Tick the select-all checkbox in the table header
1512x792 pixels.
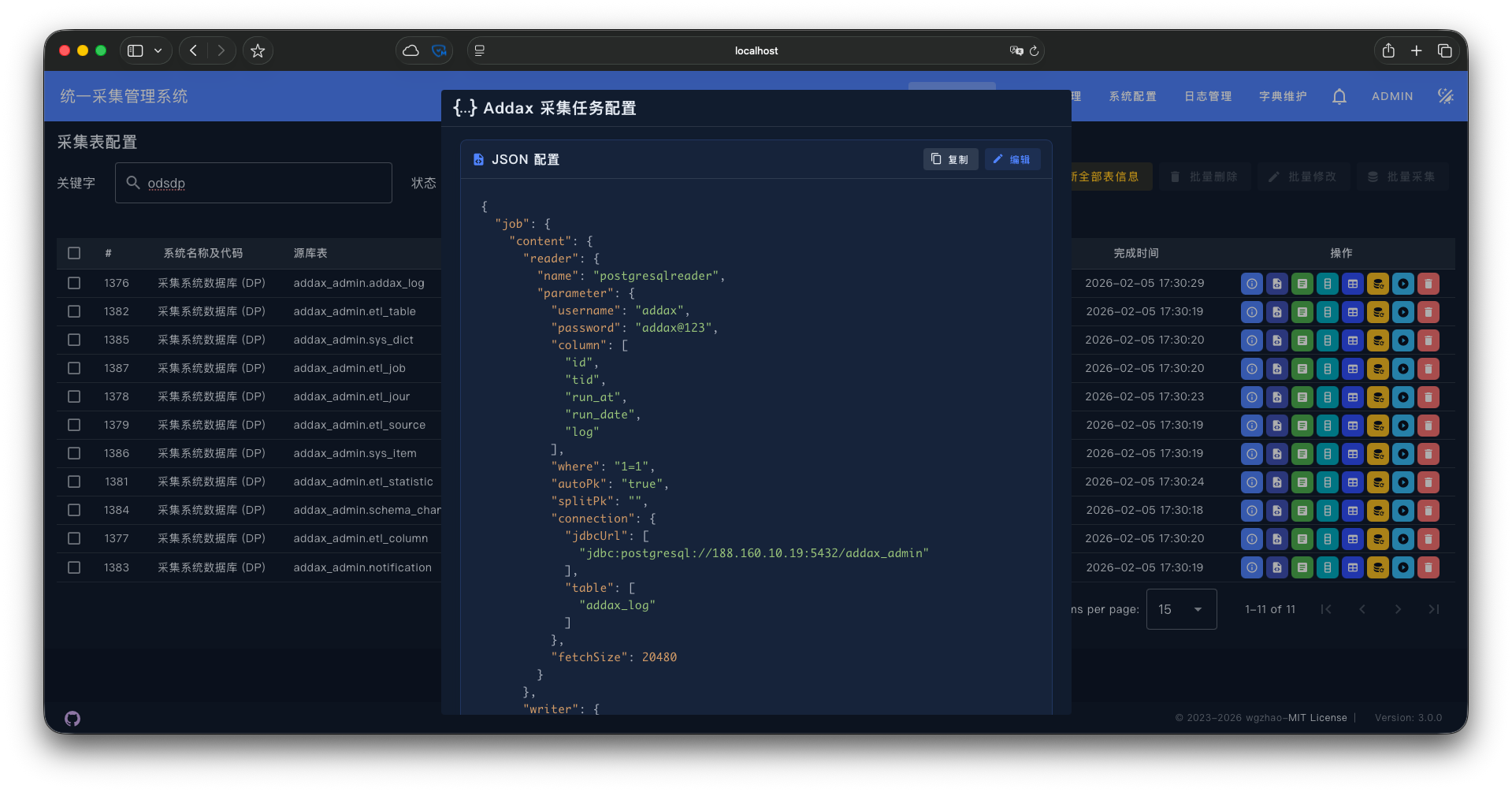tap(74, 253)
